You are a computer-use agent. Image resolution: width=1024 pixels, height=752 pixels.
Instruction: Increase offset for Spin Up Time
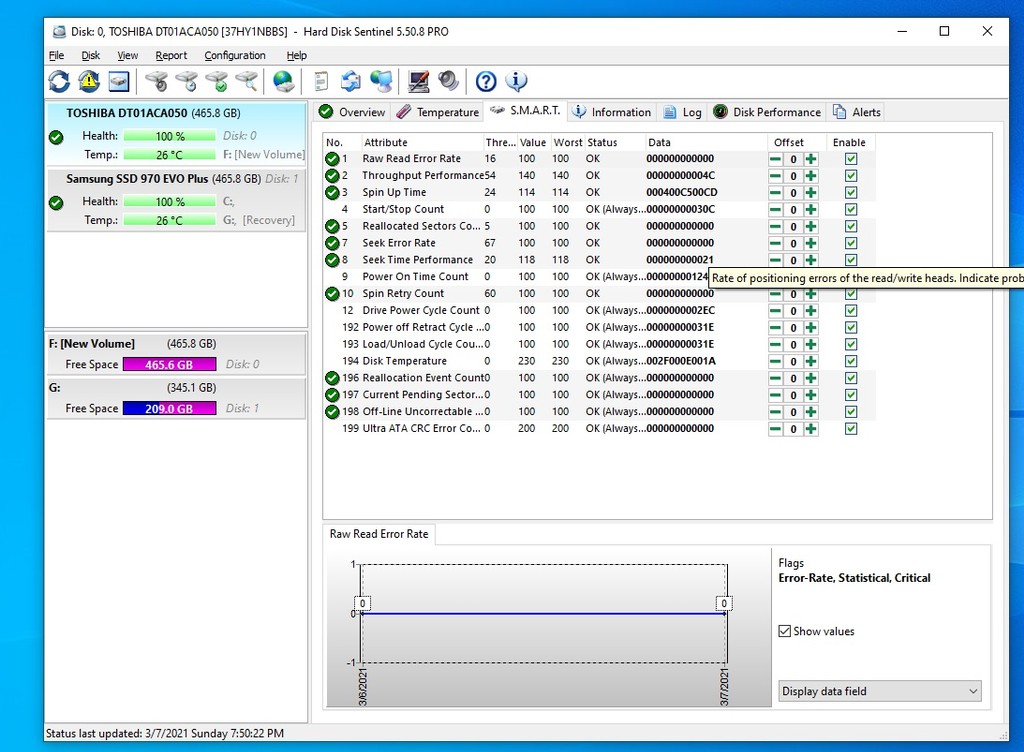point(811,193)
